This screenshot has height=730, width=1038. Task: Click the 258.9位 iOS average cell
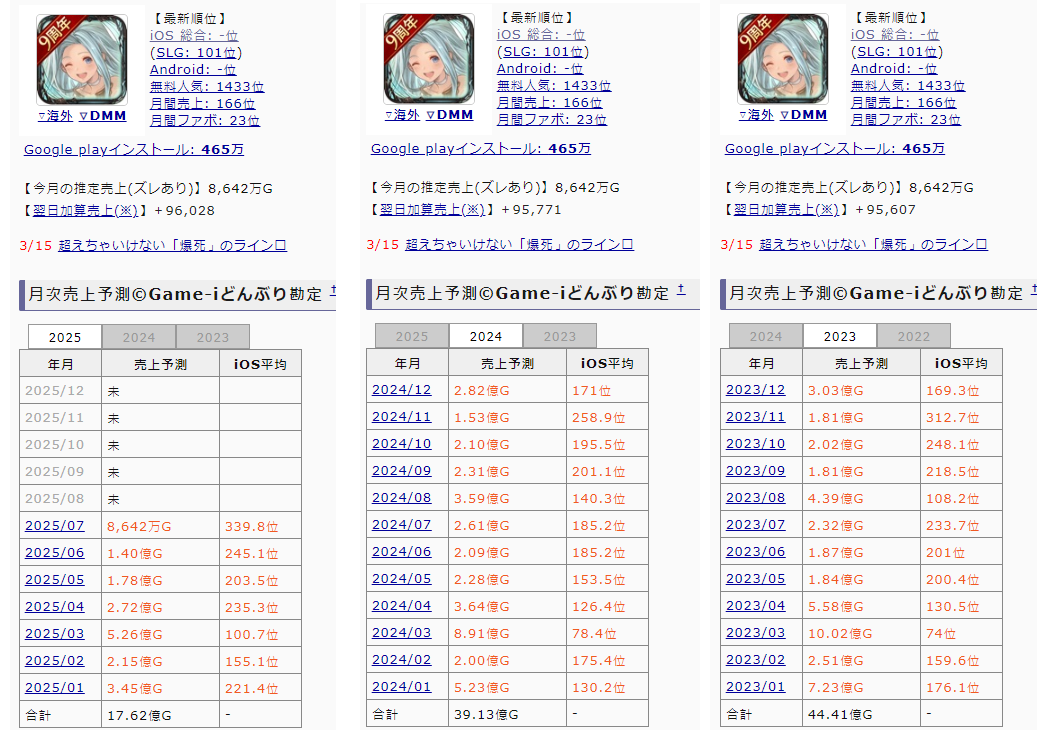point(607,418)
